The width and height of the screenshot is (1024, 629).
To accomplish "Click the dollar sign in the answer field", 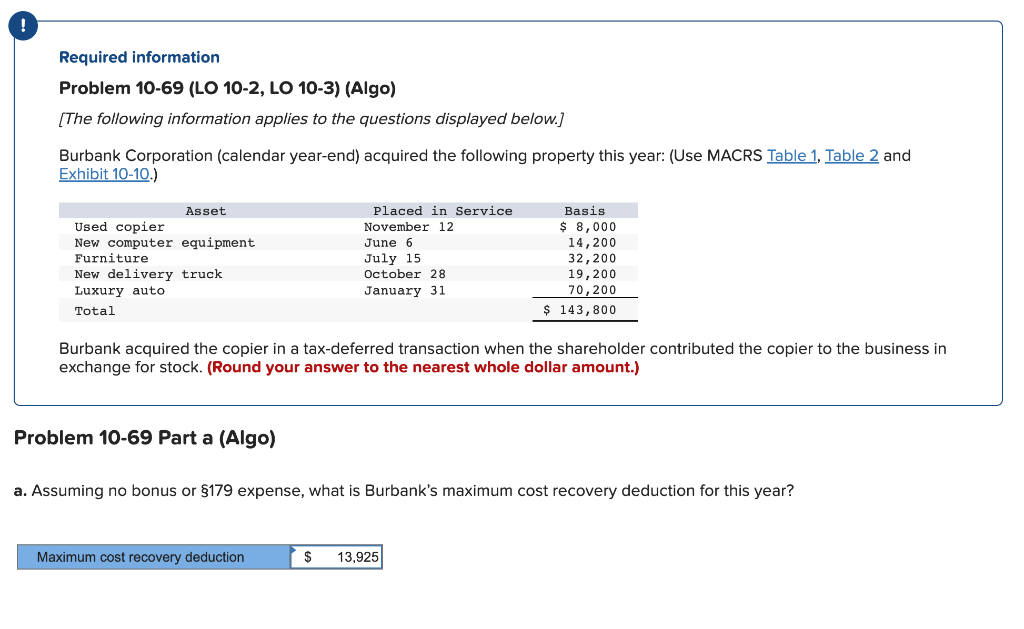I will coord(307,557).
